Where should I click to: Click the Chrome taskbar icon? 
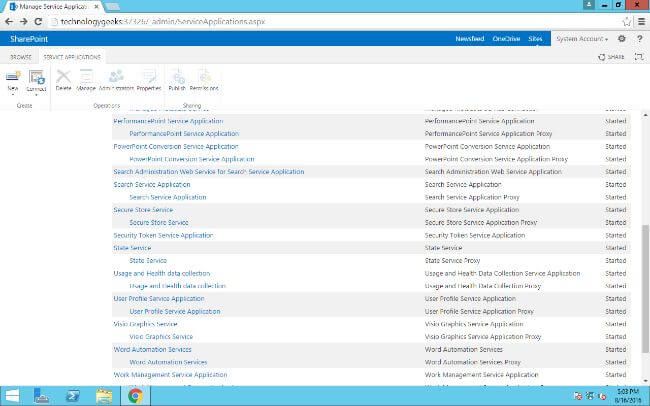tap(135, 396)
